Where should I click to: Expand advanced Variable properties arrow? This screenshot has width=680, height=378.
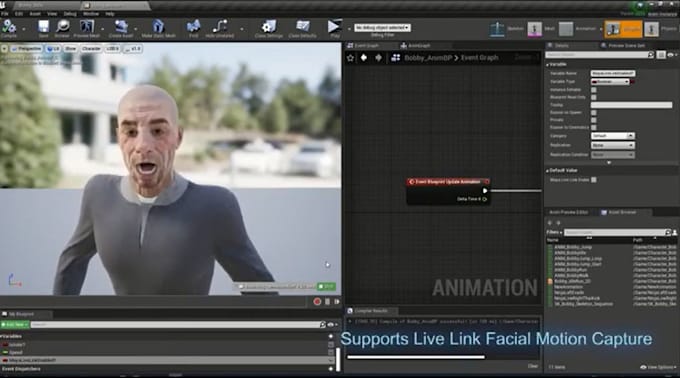(609, 163)
